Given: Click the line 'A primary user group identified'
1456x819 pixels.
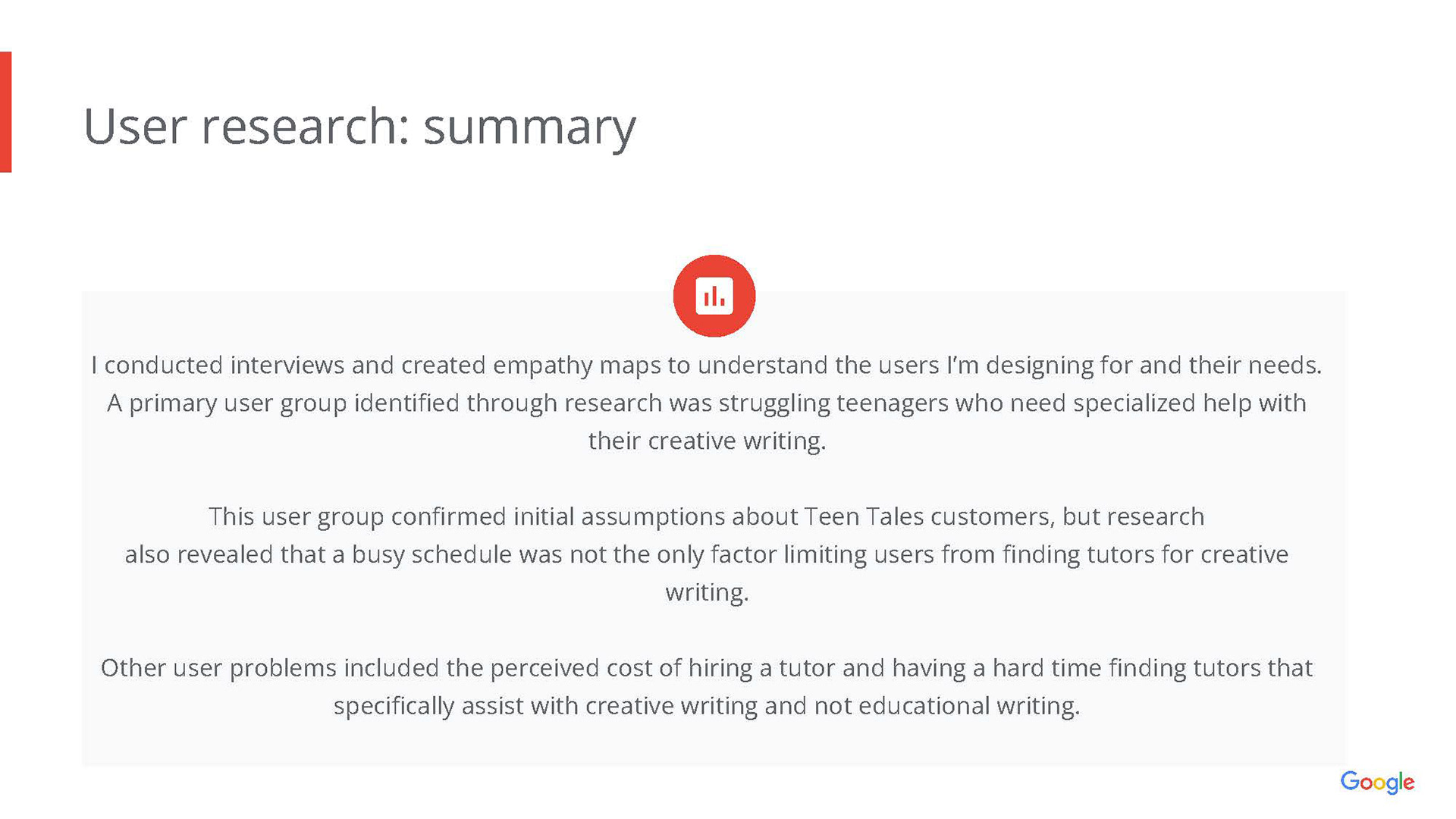Looking at the screenshot, I should (x=706, y=403).
